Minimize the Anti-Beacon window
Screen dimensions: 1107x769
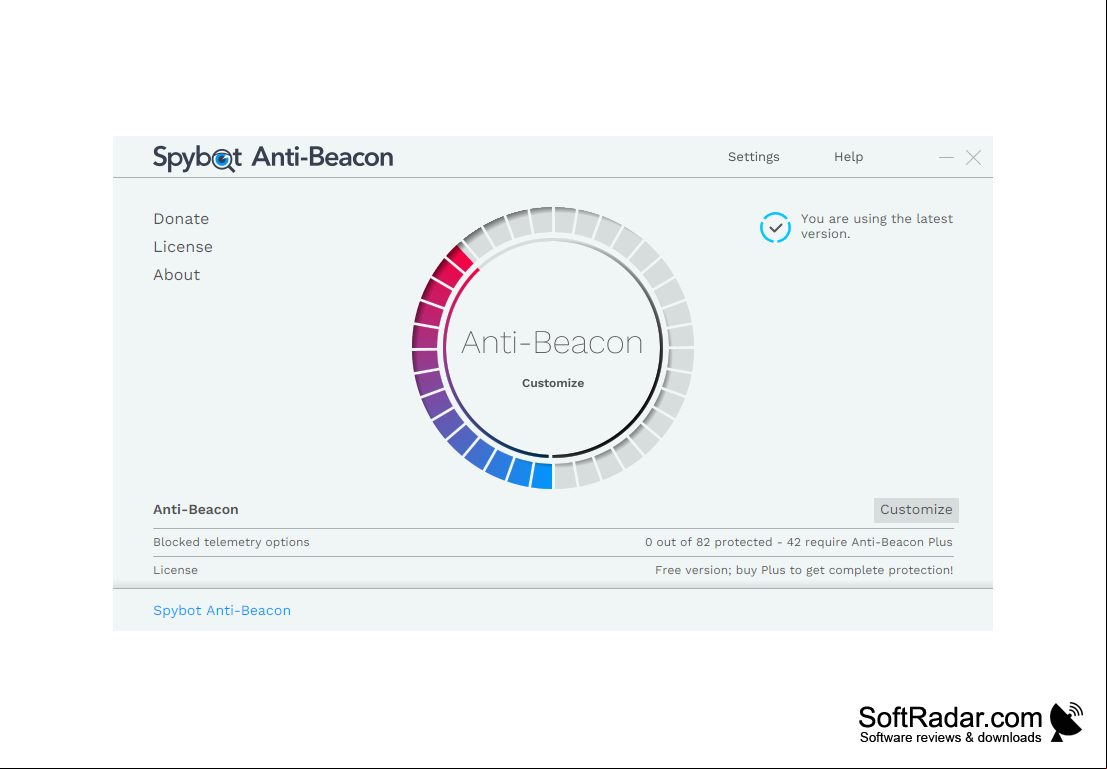coord(946,157)
